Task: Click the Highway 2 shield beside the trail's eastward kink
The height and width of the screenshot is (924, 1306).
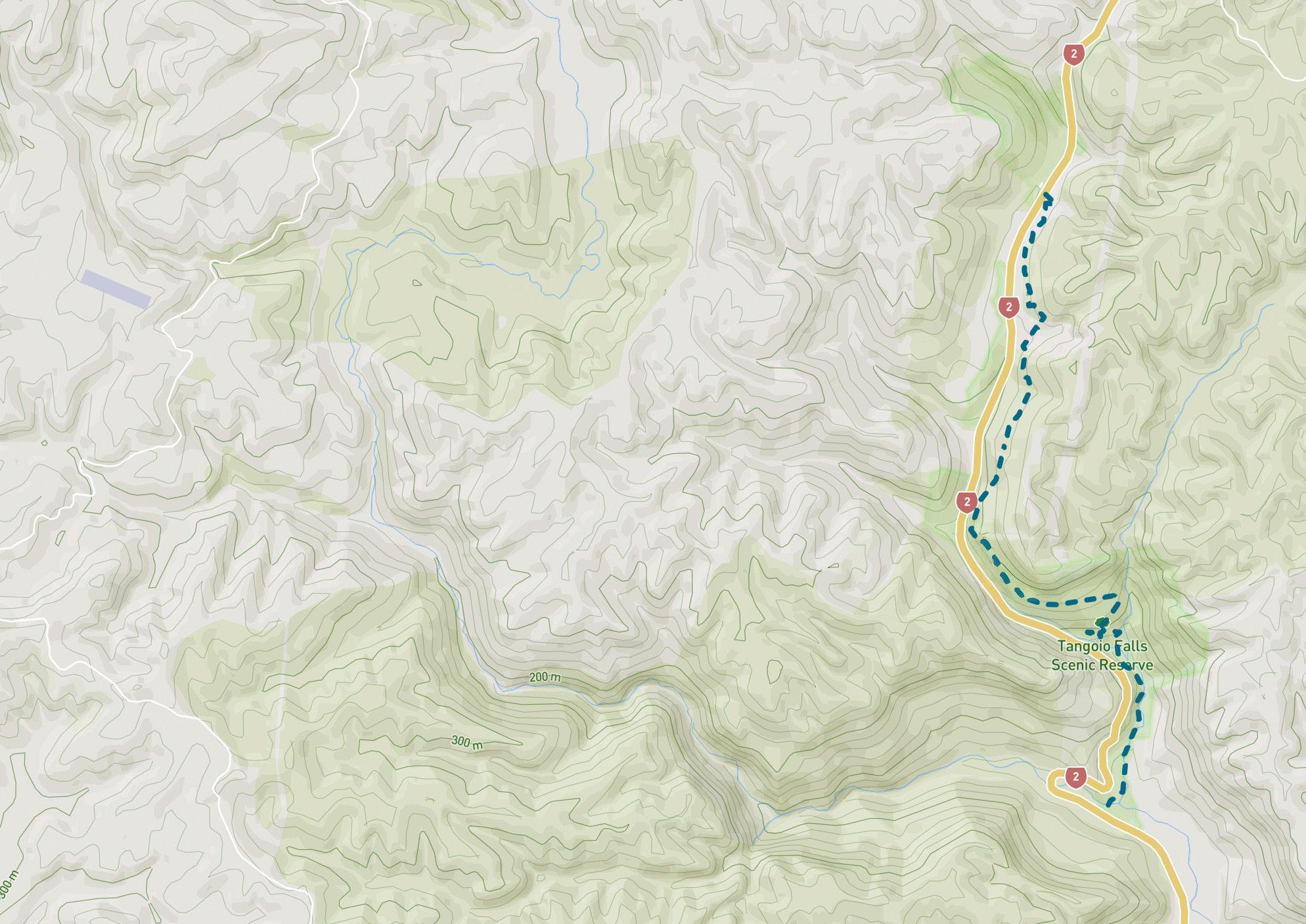Action: tap(1008, 306)
